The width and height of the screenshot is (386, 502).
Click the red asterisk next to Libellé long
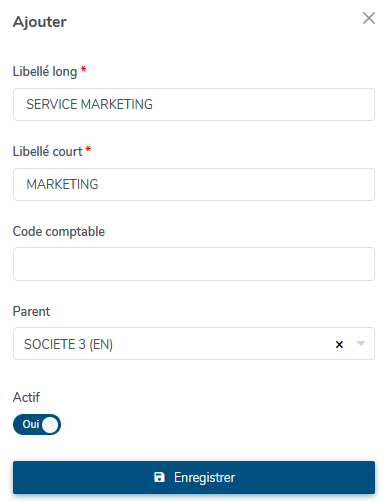click(83, 69)
